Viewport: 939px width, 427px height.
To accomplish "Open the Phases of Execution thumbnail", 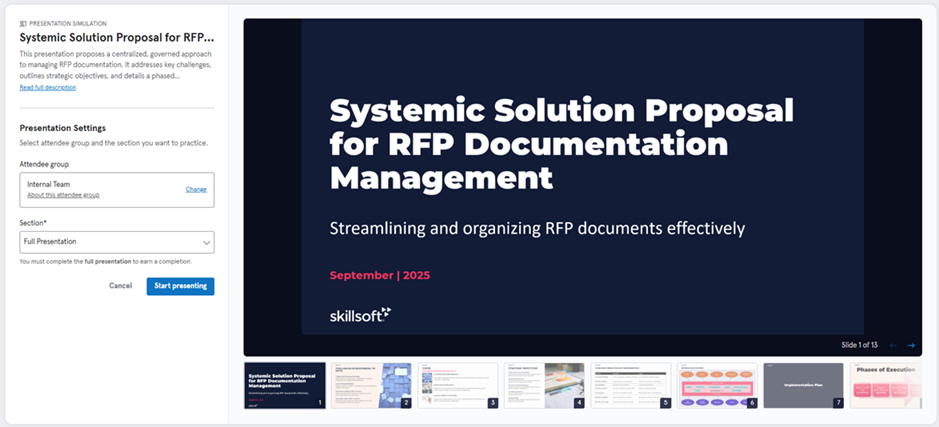I will pos(886,385).
